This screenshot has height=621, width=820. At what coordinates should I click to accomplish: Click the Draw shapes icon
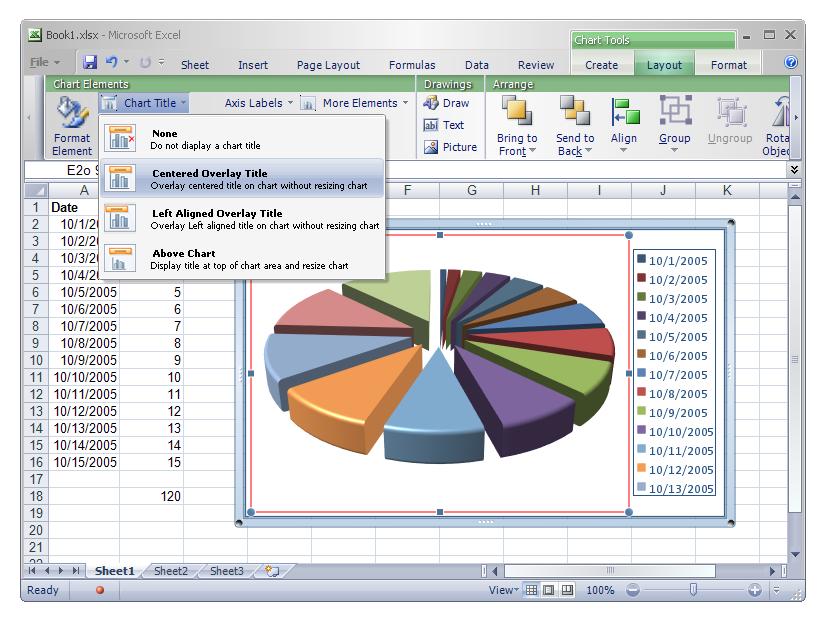point(431,103)
